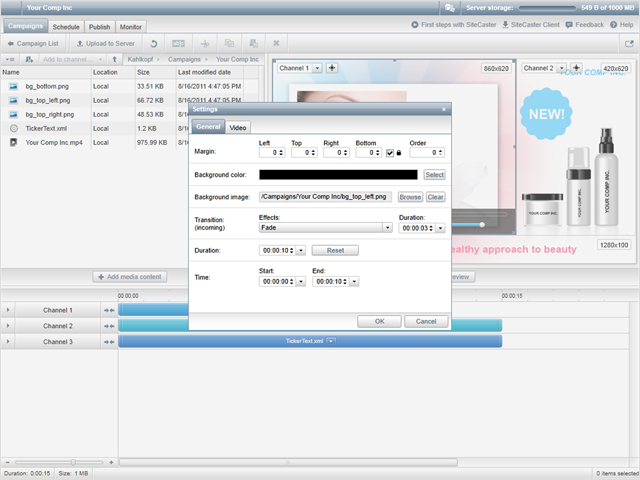Click the black background color swatch

(x=337, y=175)
